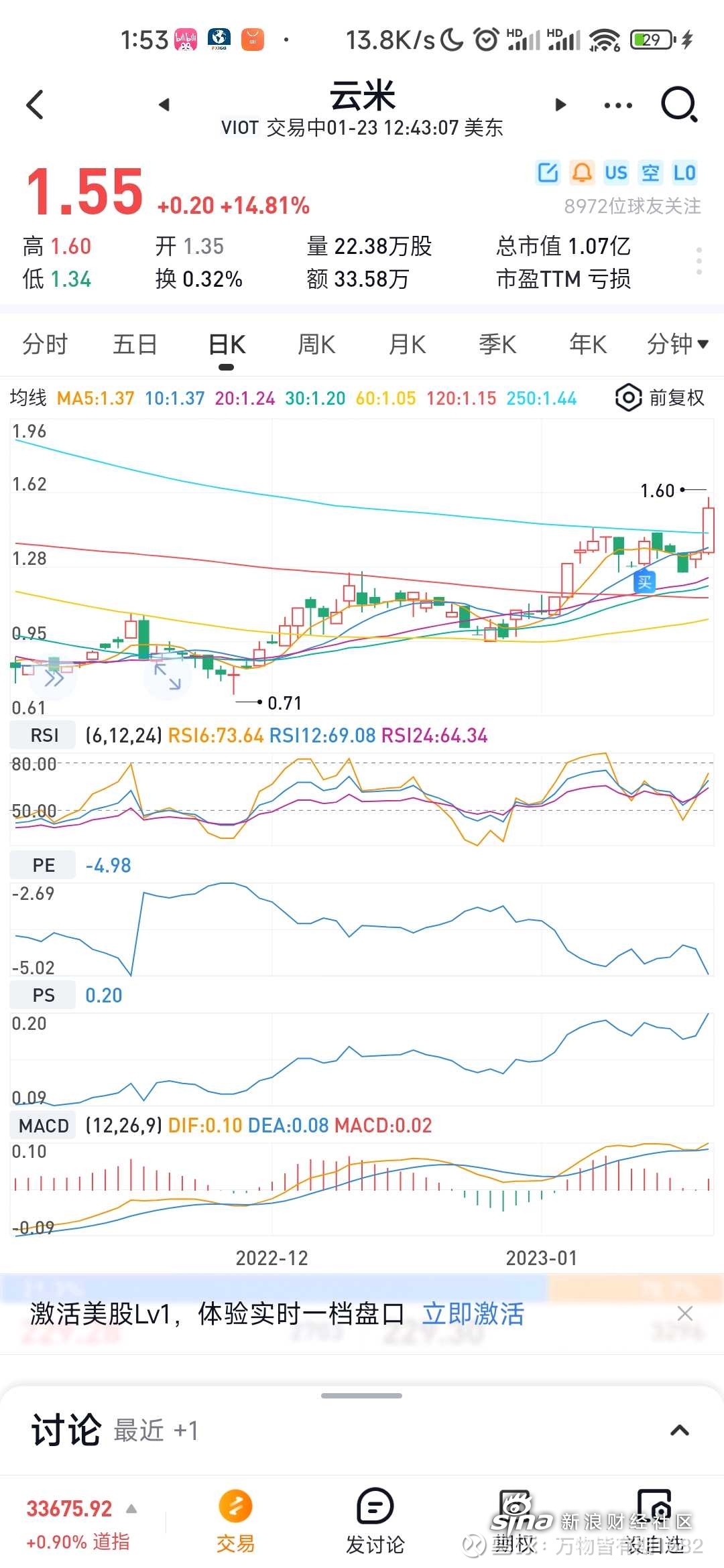Tap the 1.60 high price marker on chart
The image size is (724, 1568).
(658, 491)
